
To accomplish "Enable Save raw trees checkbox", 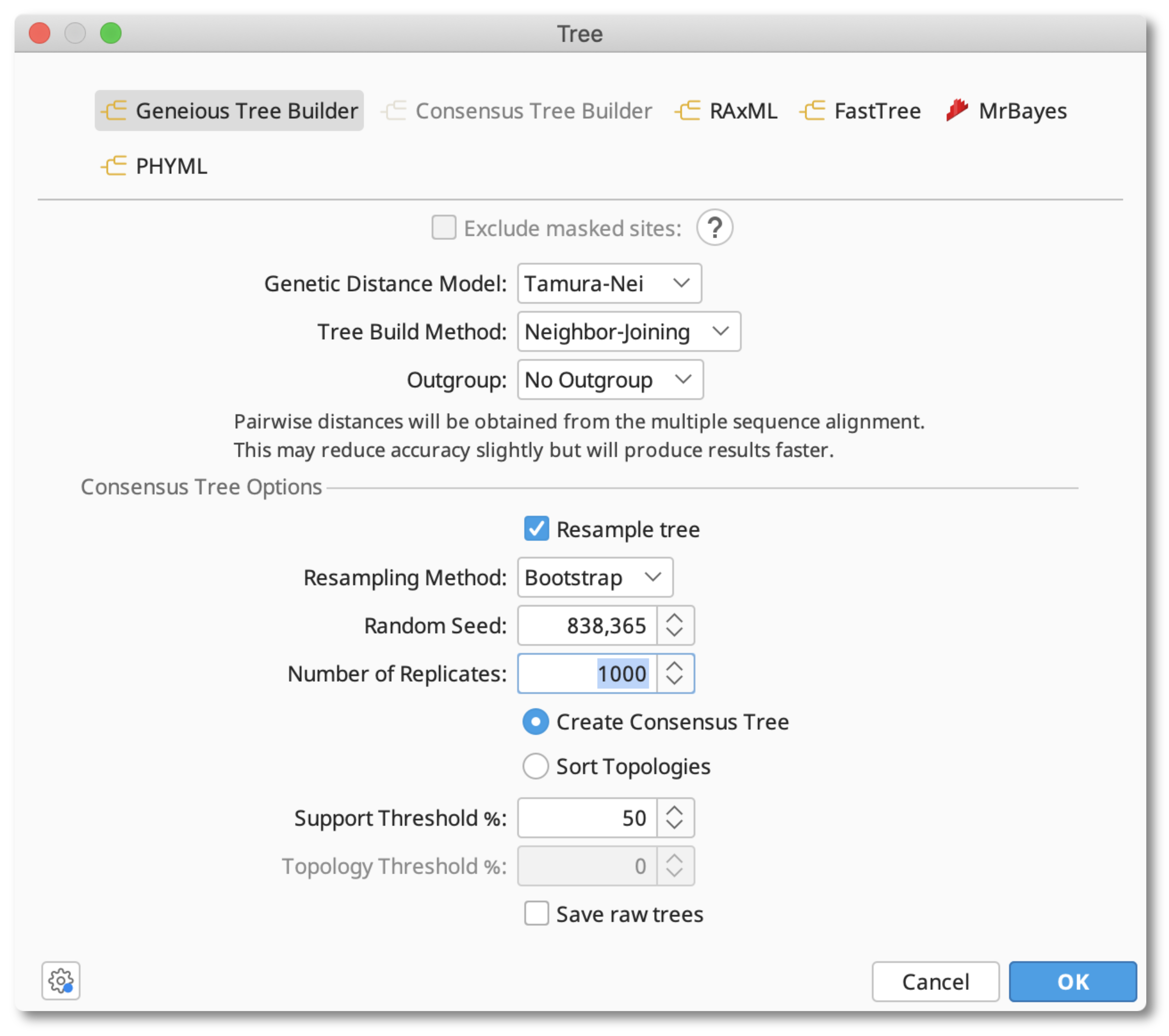I will (536, 914).
